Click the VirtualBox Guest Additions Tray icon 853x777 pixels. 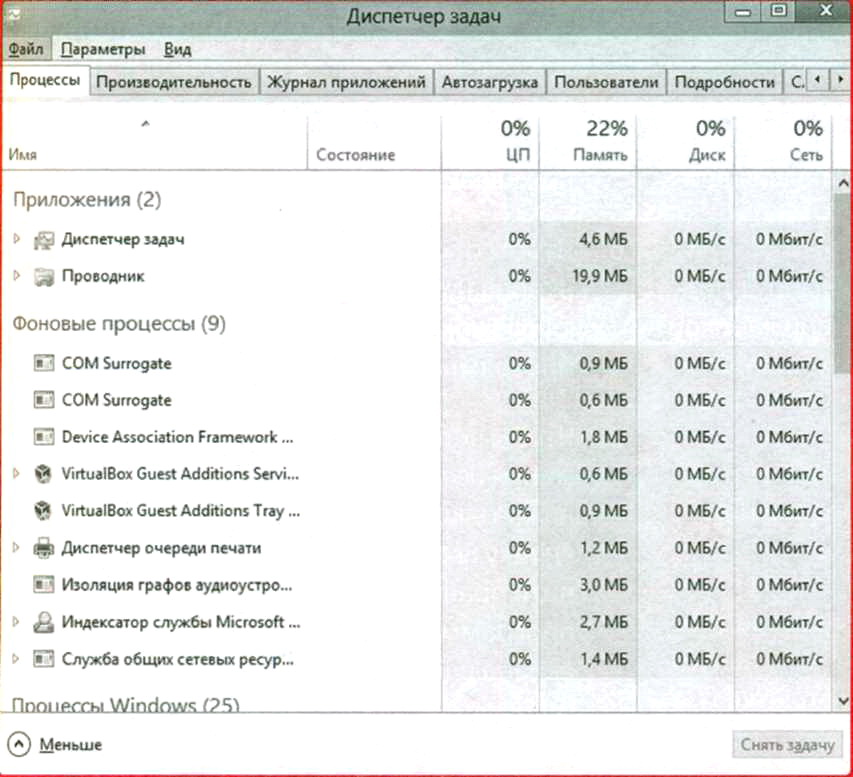43,511
